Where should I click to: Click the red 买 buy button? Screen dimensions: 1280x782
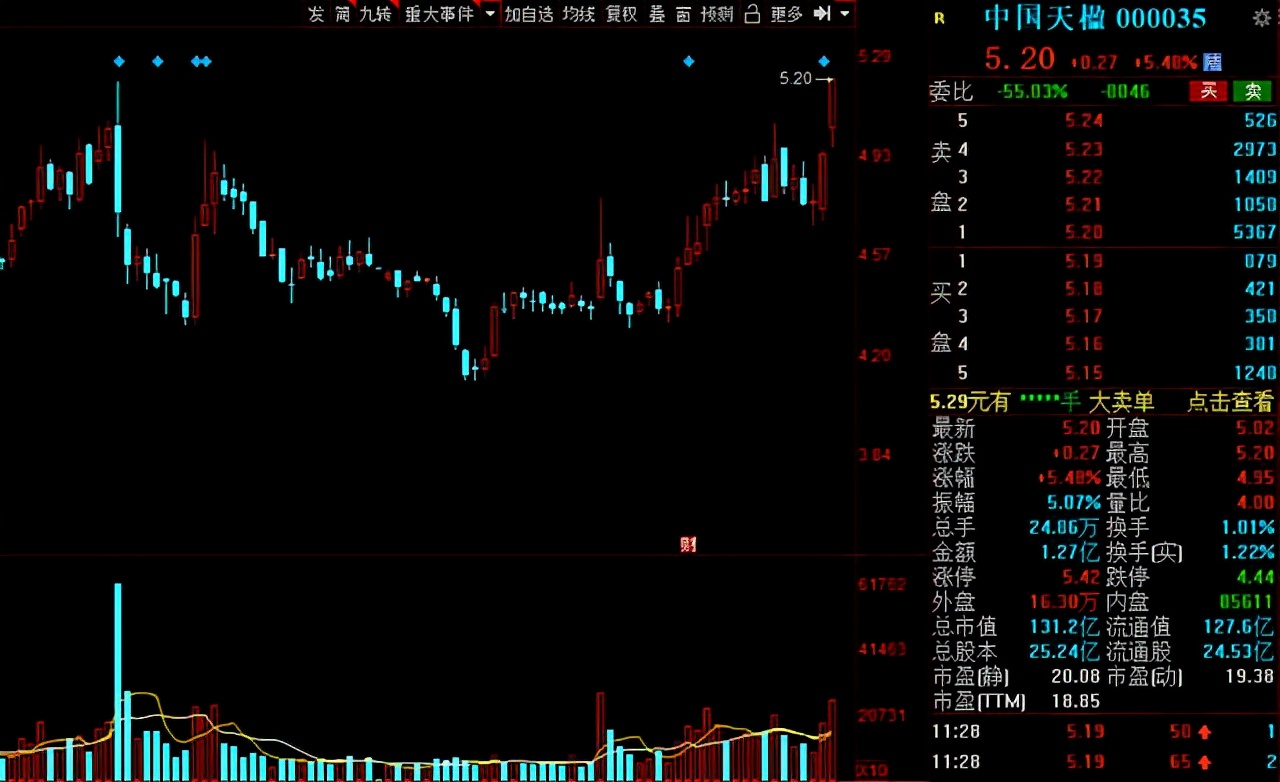pyautogui.click(x=1208, y=92)
